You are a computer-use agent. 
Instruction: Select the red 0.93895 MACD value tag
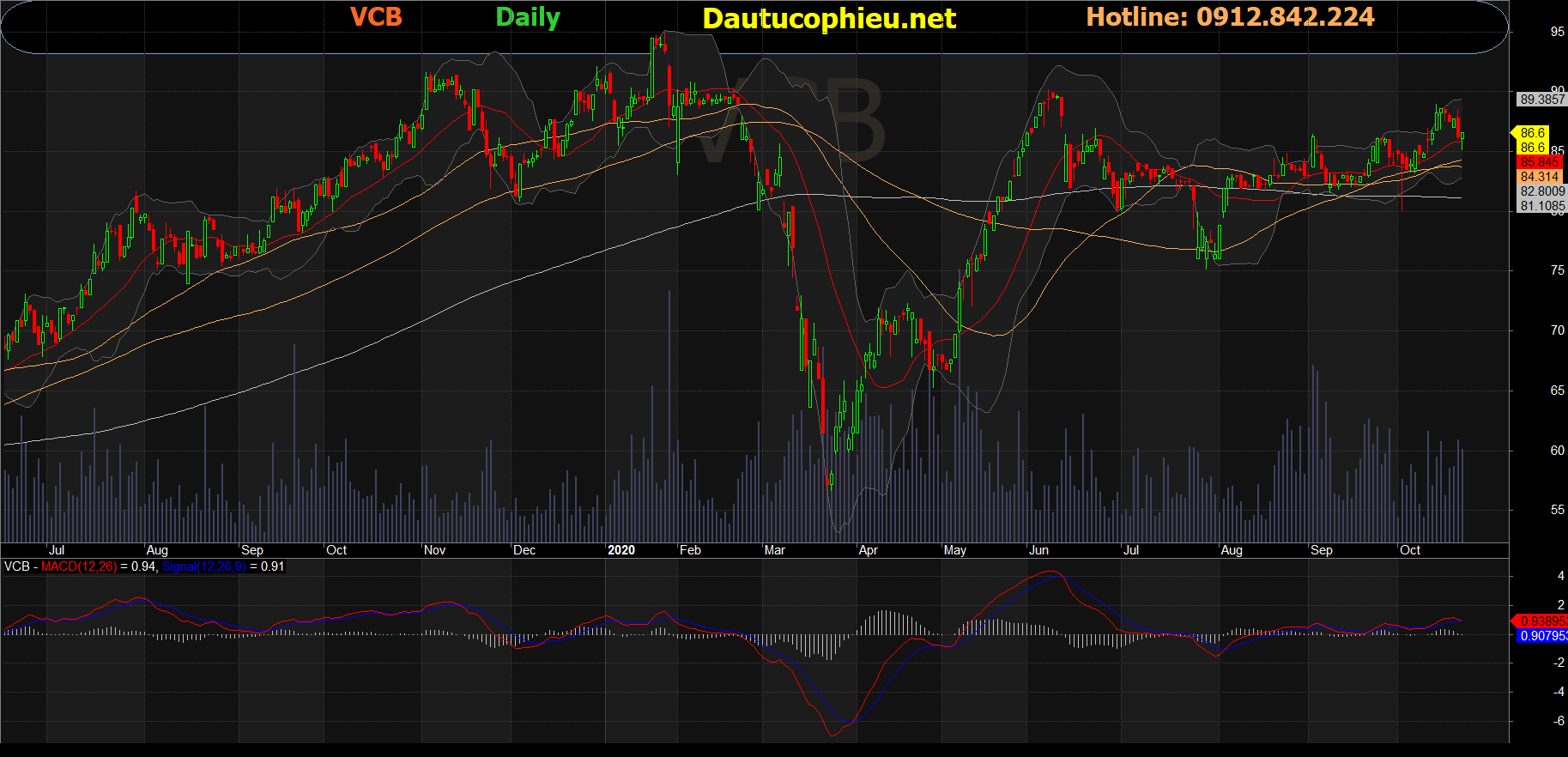[x=1541, y=621]
